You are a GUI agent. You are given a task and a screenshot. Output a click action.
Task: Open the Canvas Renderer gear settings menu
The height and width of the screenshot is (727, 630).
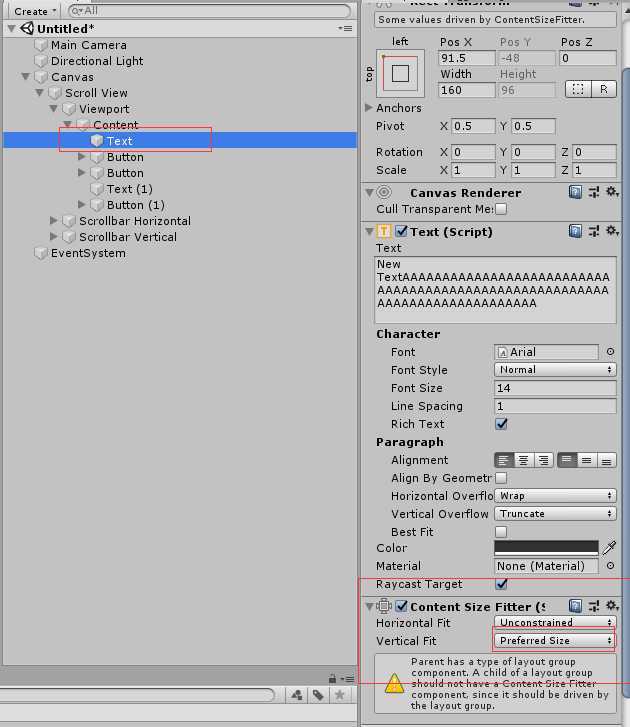(612, 191)
